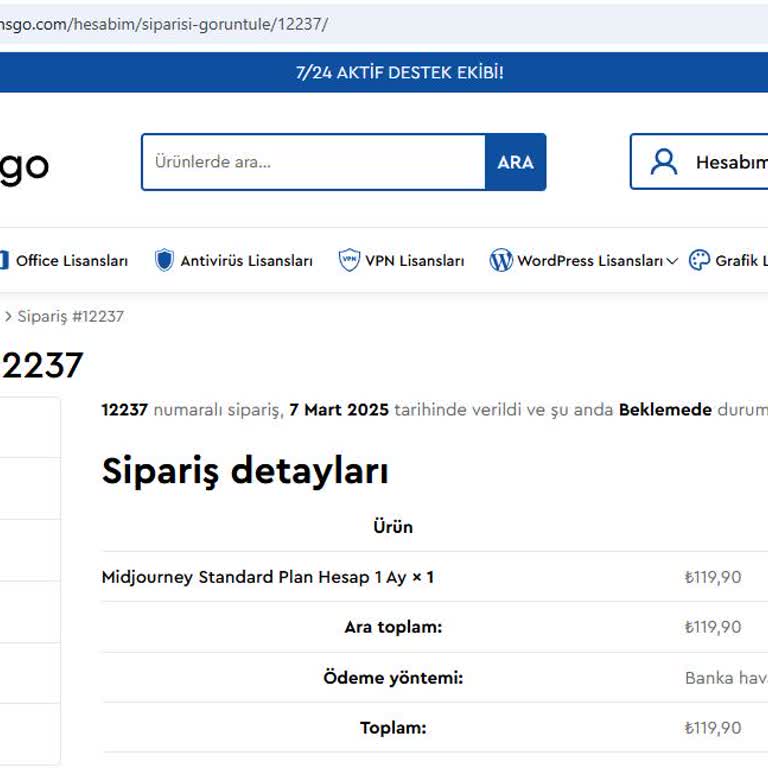Open the Hesabım account button
This screenshot has height=768, width=768.
coord(699,162)
